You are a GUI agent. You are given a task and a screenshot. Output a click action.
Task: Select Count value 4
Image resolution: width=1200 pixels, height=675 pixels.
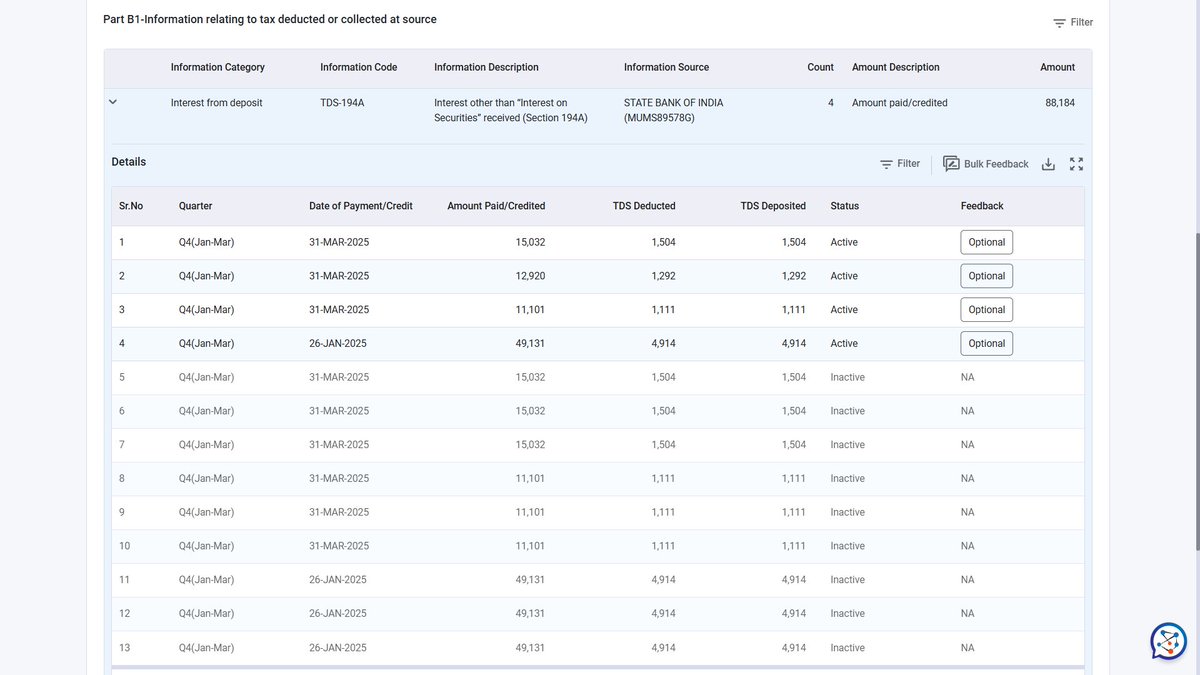830,103
